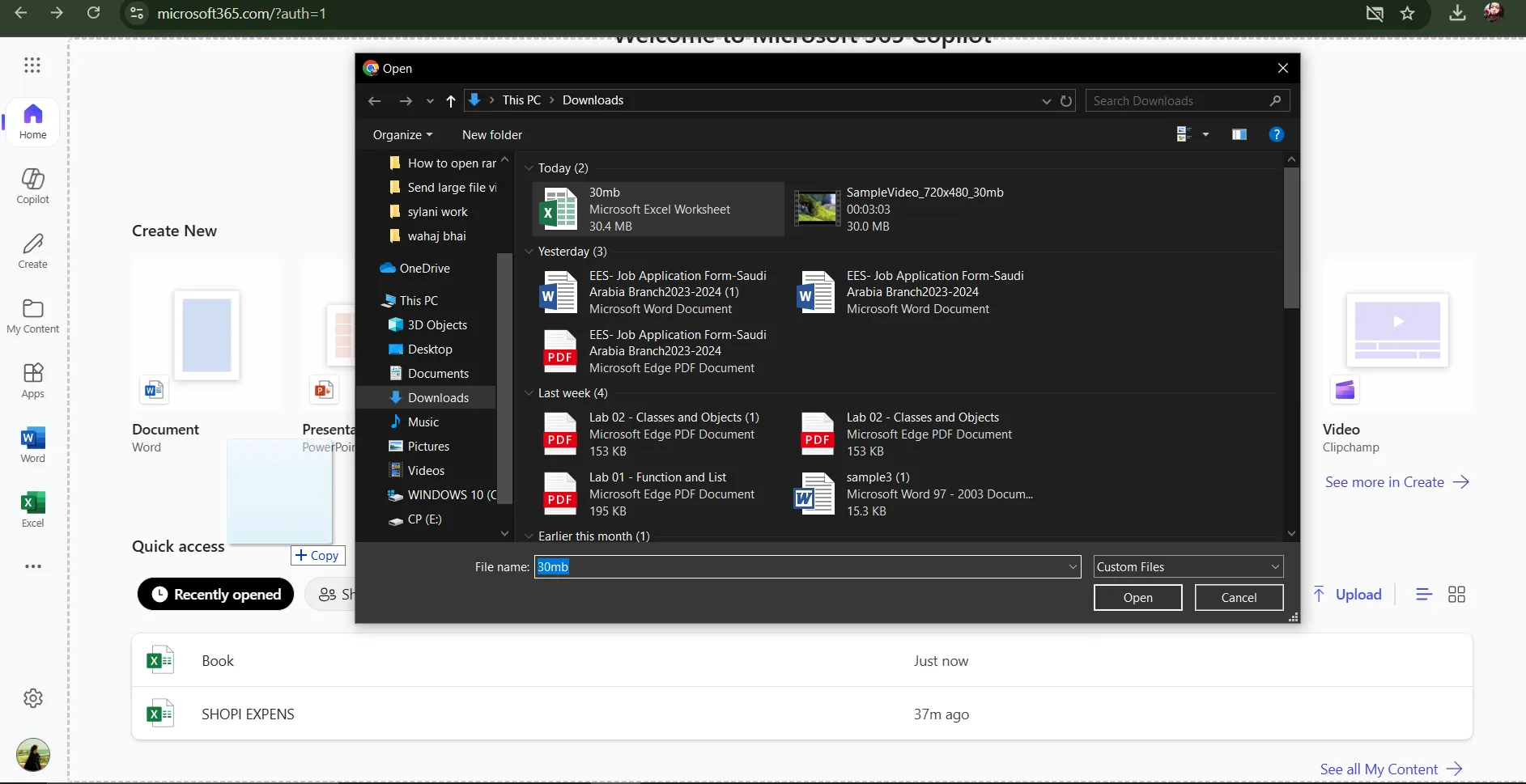Collapse the Today (2) group
The image size is (1526, 784).
(x=529, y=168)
